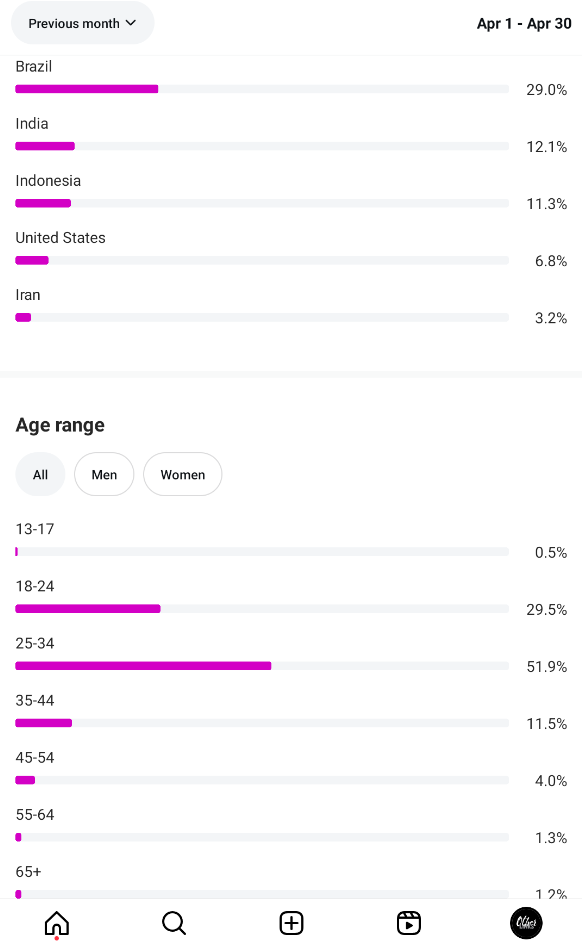Viewport: 582px width, 945px height.
Task: Open the Home feed icon
Action: pos(57,923)
